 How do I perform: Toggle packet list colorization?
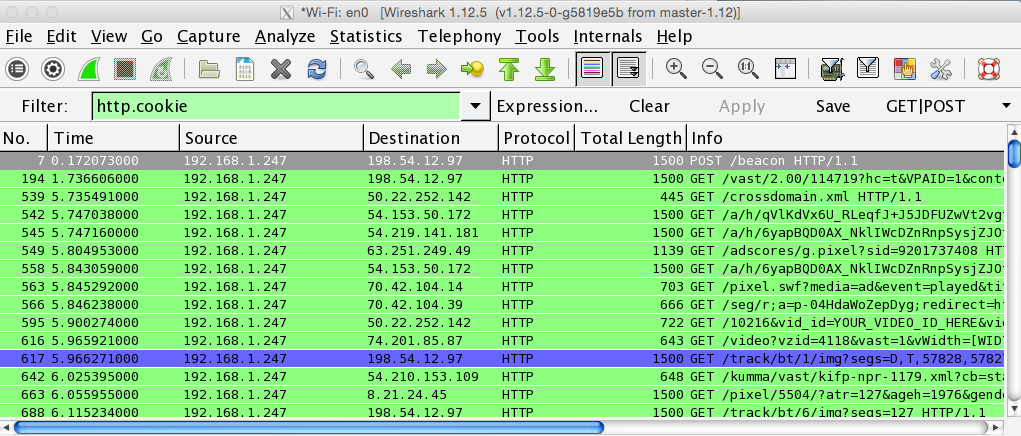tap(593, 68)
